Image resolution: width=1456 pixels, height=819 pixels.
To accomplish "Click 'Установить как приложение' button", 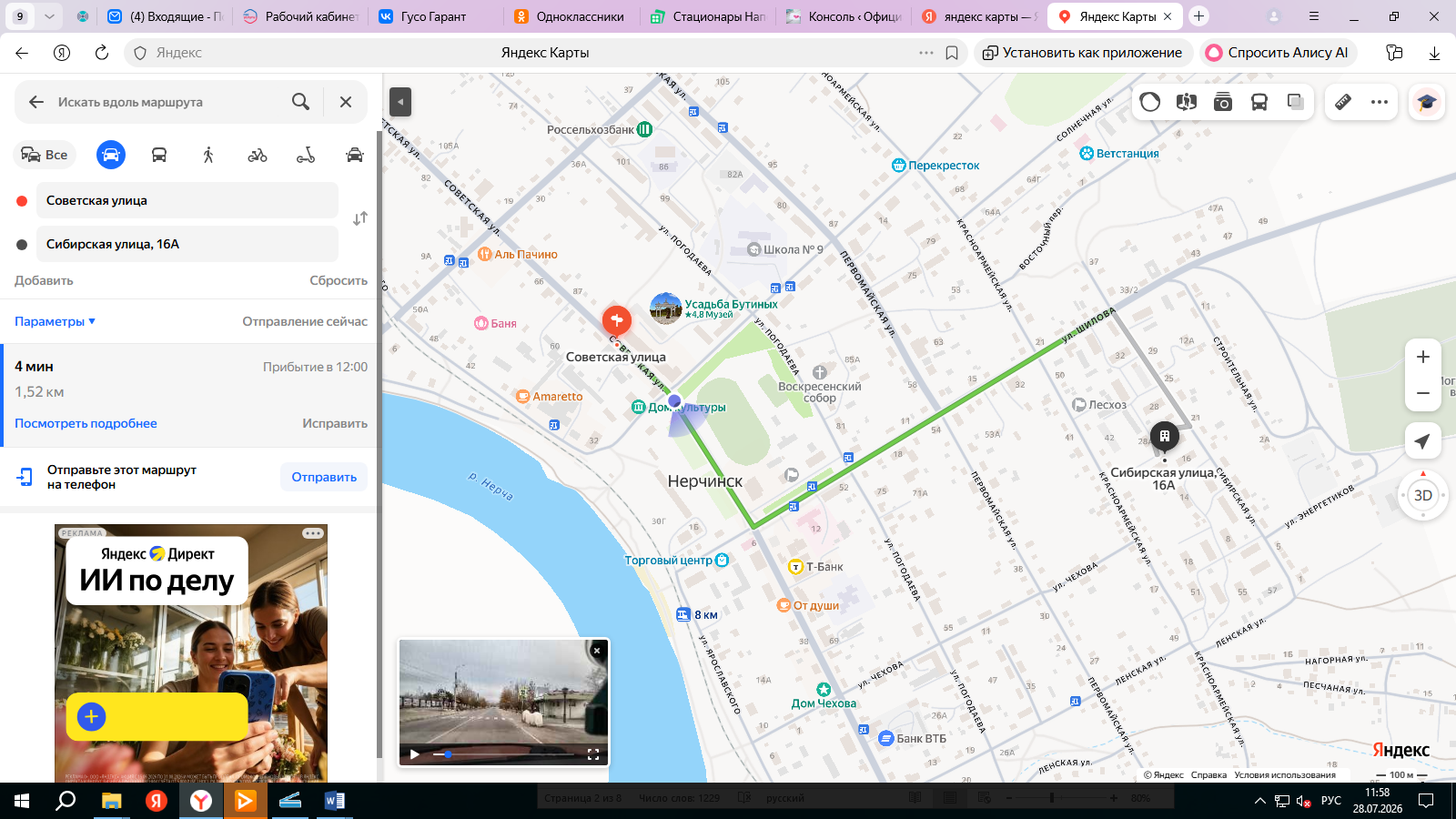I will click(x=1082, y=53).
